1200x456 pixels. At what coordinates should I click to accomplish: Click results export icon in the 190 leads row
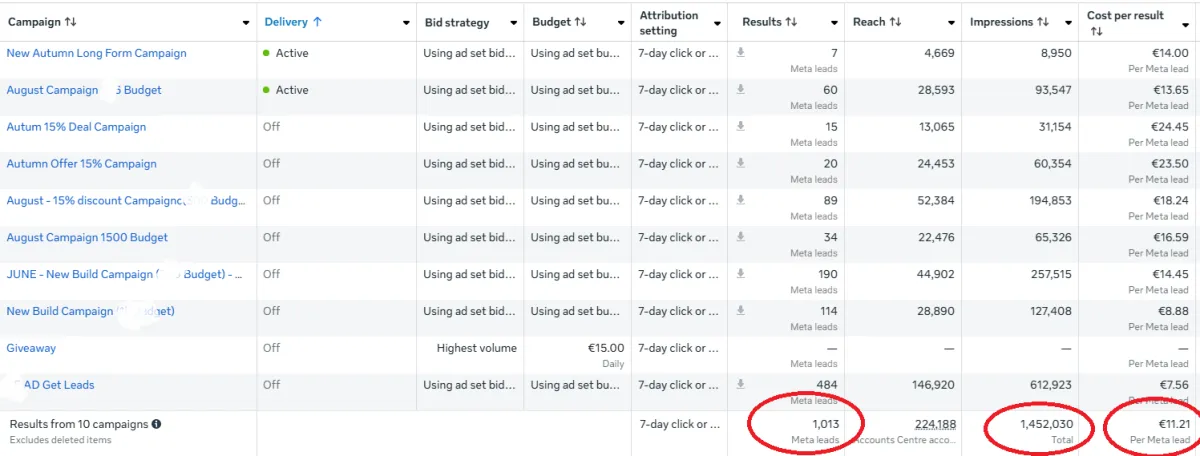741,275
